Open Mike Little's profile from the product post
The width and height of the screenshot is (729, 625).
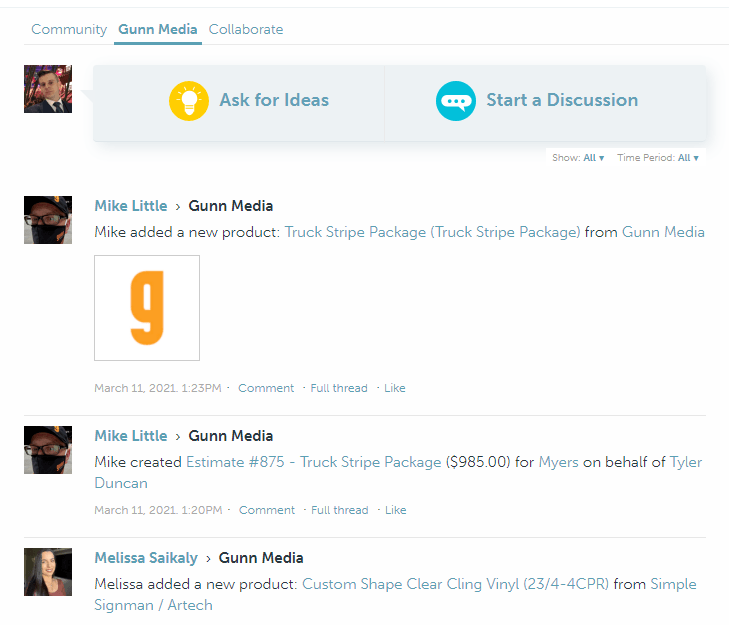131,206
